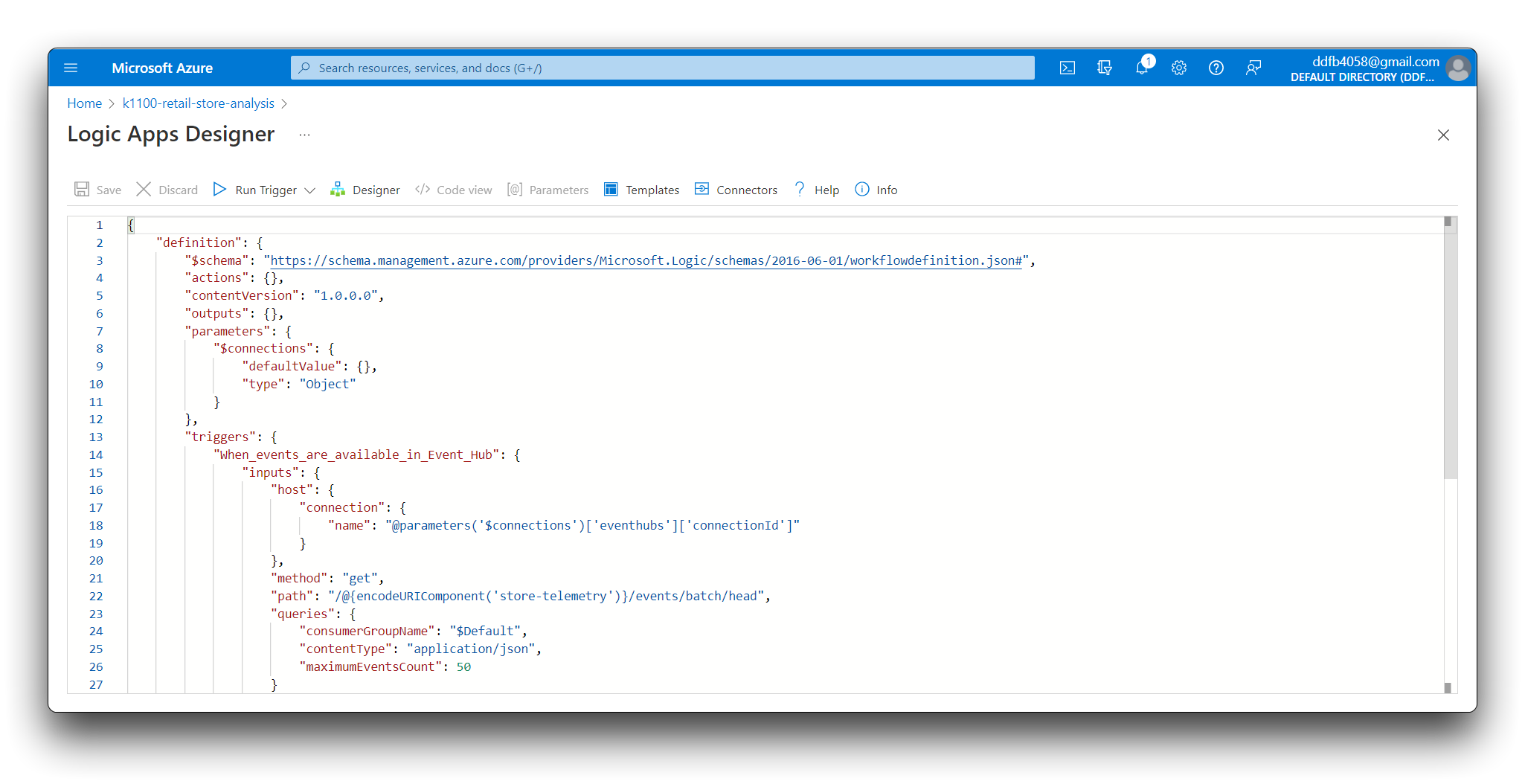Open the k1100-retail-store-analysis breadcrumb link
Viewport: 1525px width, 784px height.
point(199,103)
